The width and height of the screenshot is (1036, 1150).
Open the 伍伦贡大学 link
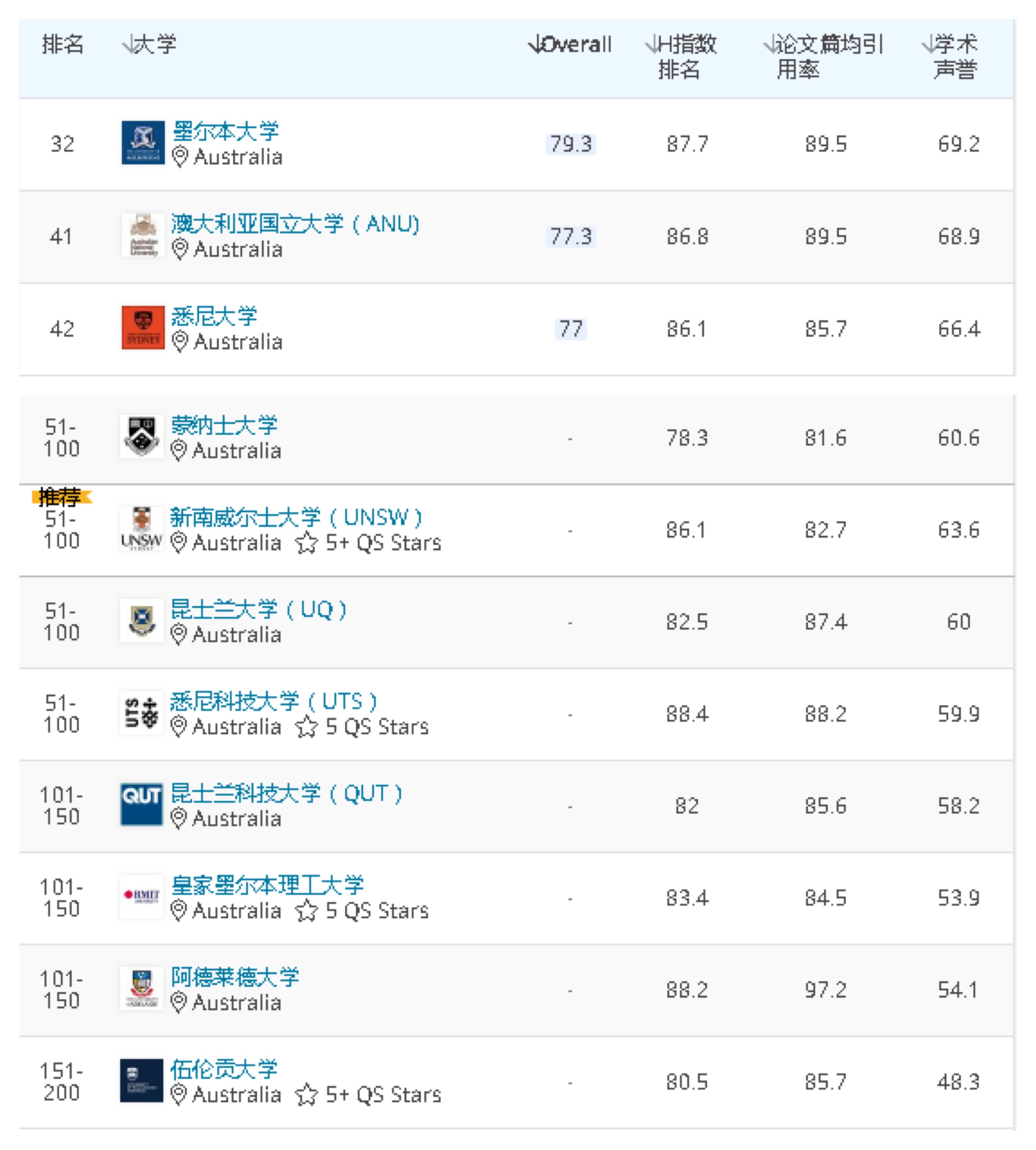click(224, 1070)
